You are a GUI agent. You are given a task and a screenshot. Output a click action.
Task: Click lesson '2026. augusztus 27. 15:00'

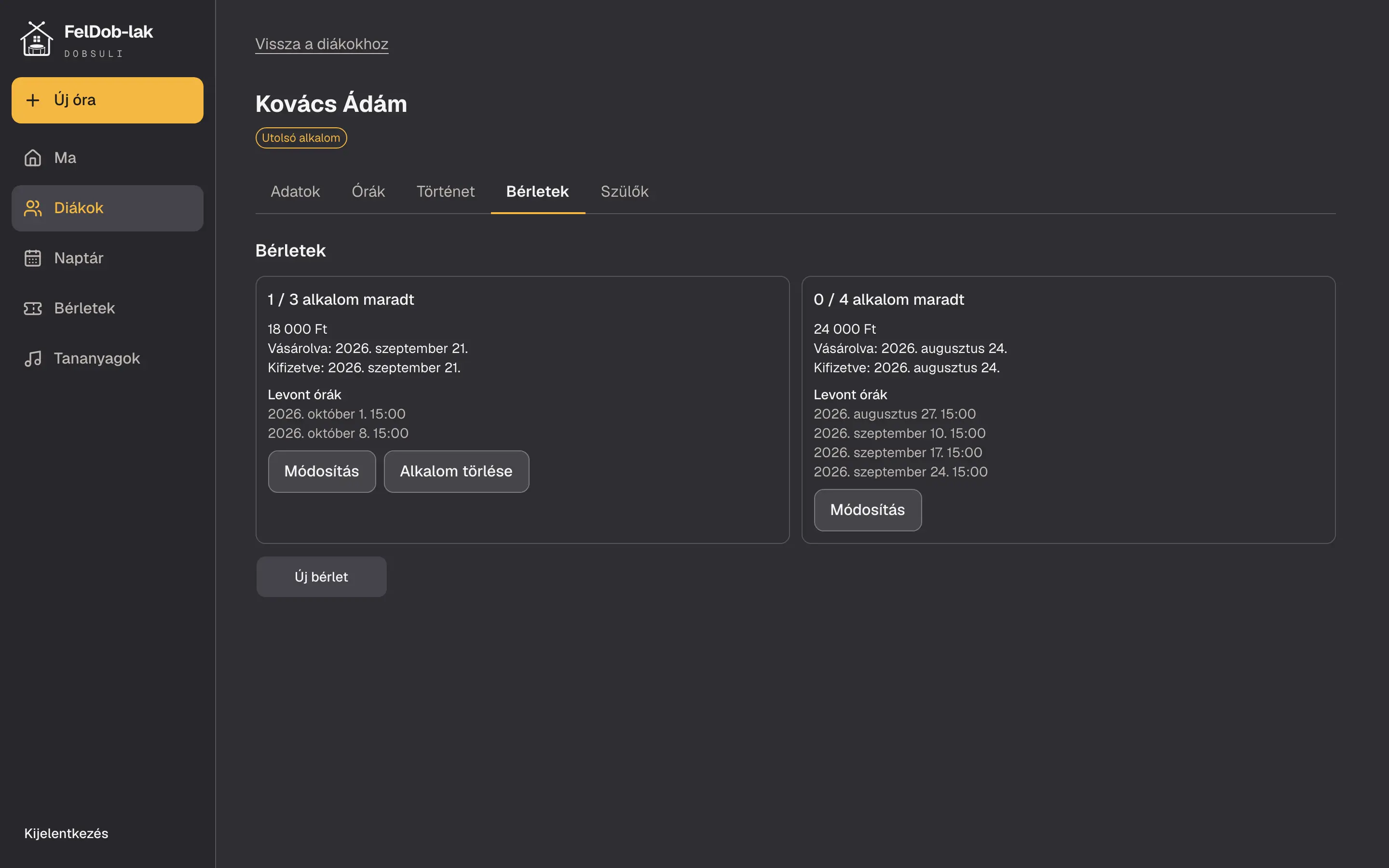(x=894, y=414)
